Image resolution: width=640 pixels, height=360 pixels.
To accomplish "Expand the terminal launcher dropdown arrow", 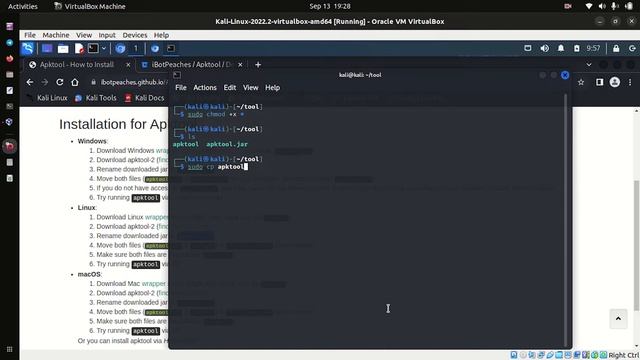I will [x=104, y=49].
